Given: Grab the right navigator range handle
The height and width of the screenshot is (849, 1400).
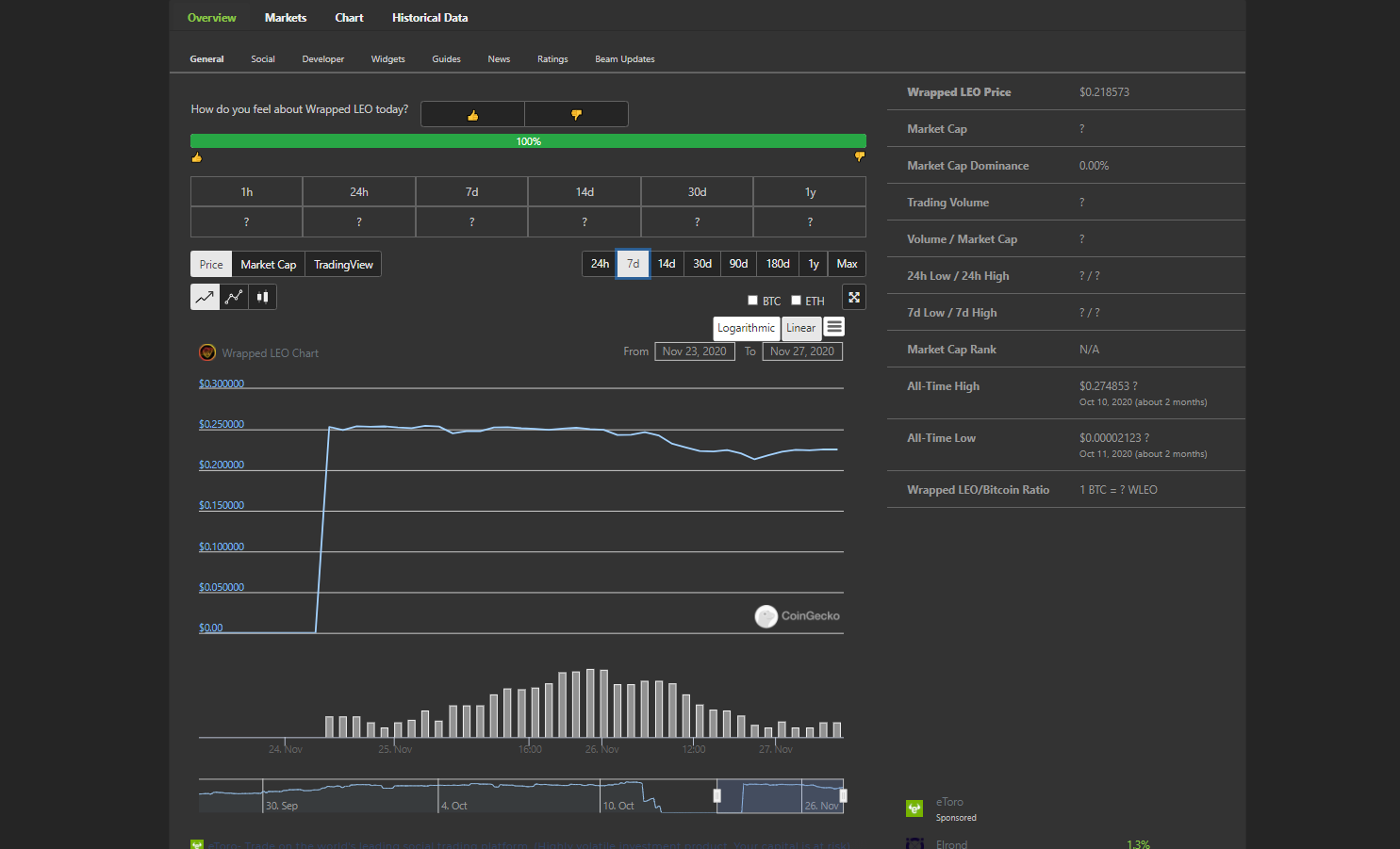Looking at the screenshot, I should click(843, 796).
